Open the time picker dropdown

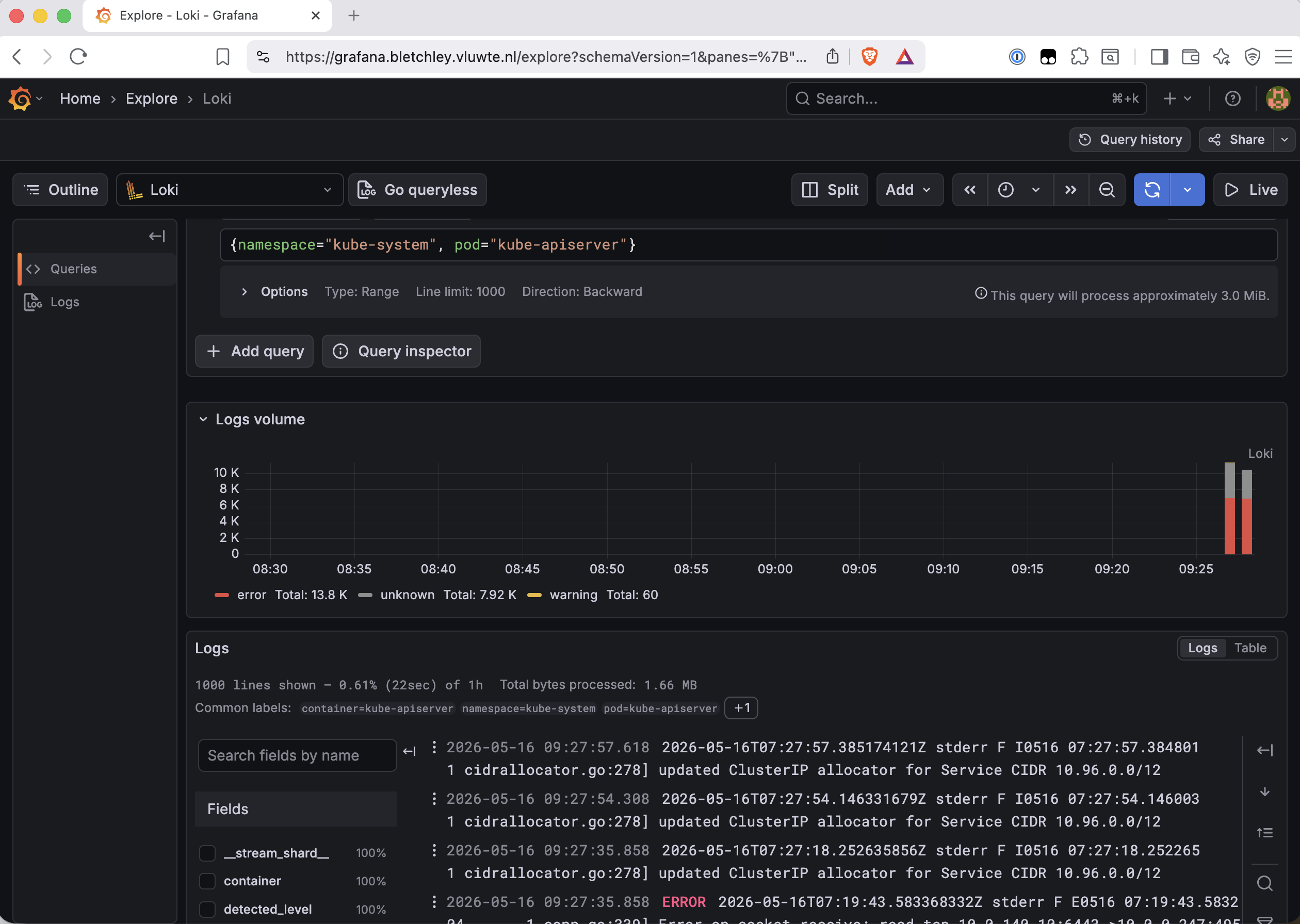(x=1019, y=189)
